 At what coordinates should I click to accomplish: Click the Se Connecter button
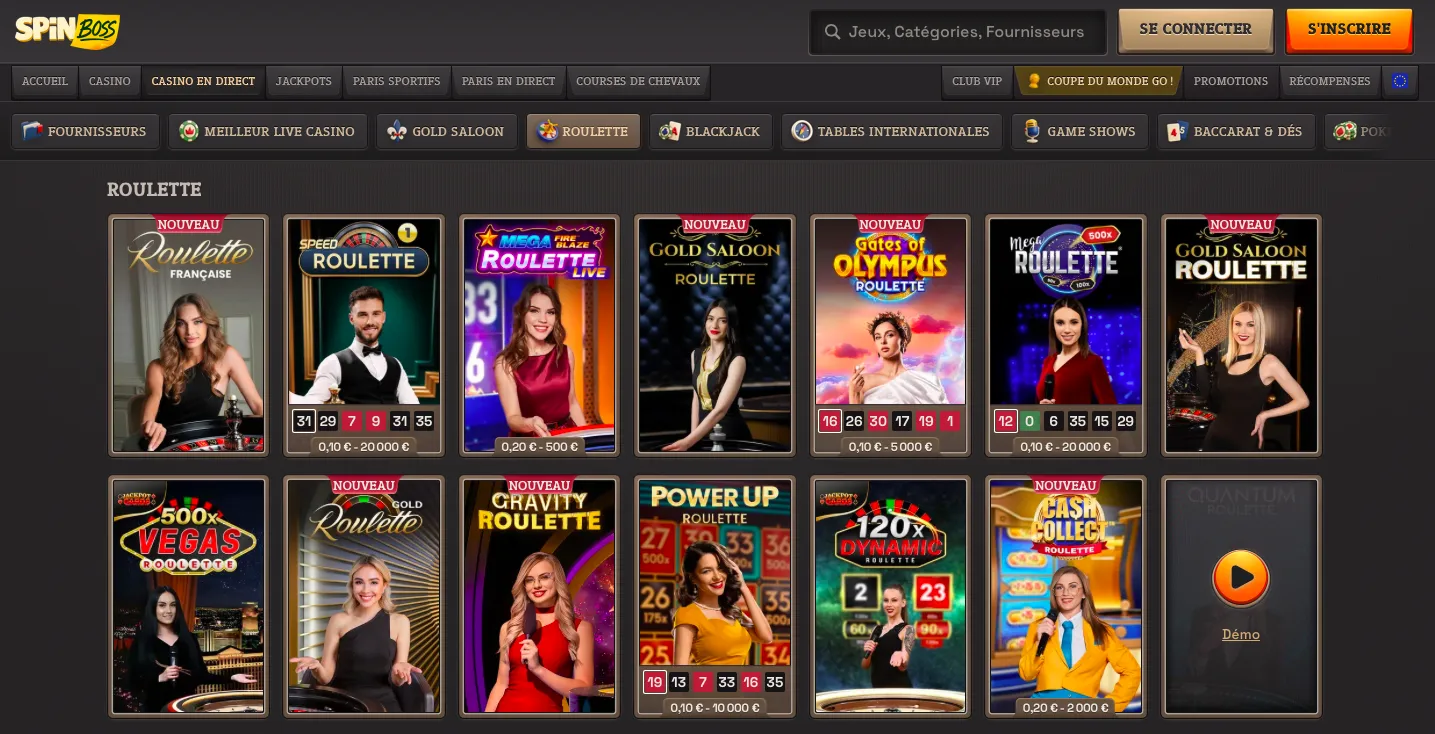(1195, 30)
